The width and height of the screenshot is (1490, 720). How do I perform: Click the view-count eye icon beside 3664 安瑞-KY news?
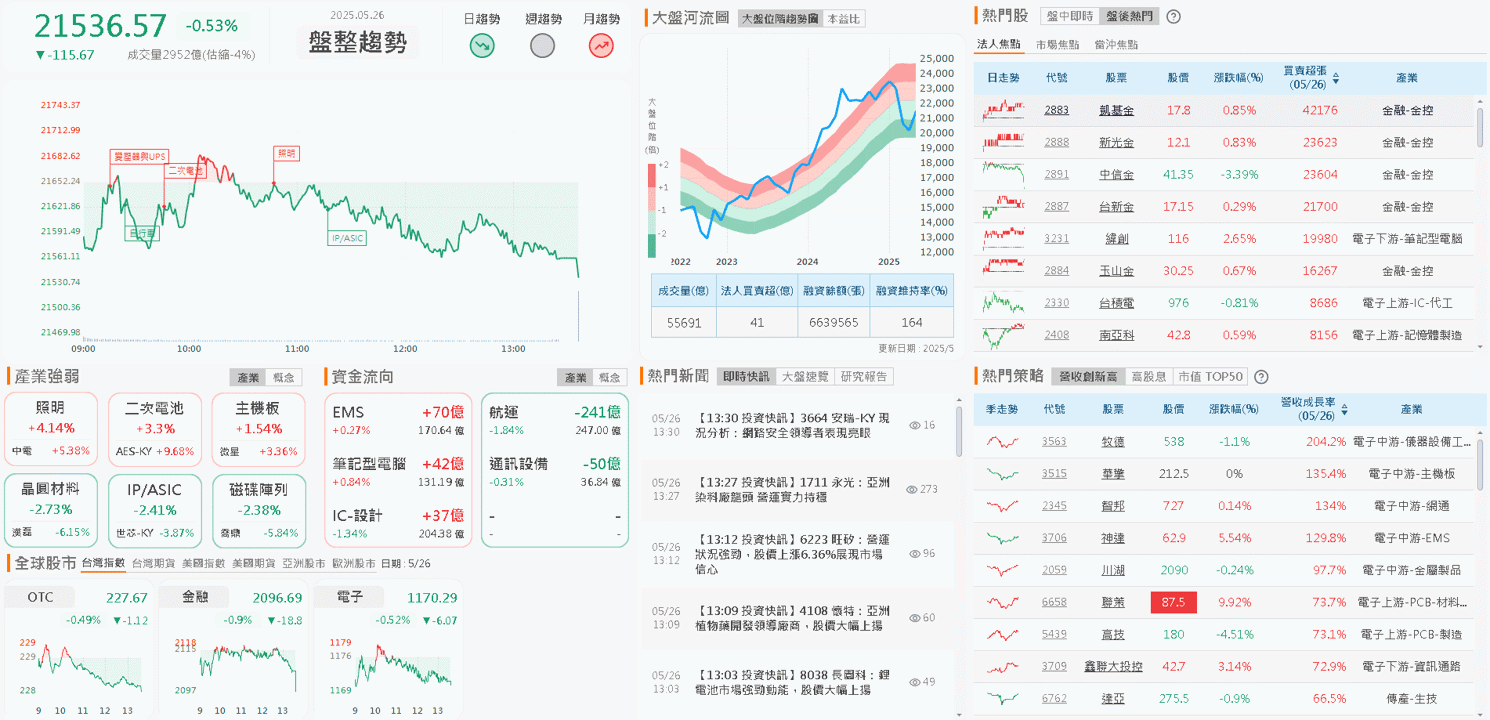914,425
